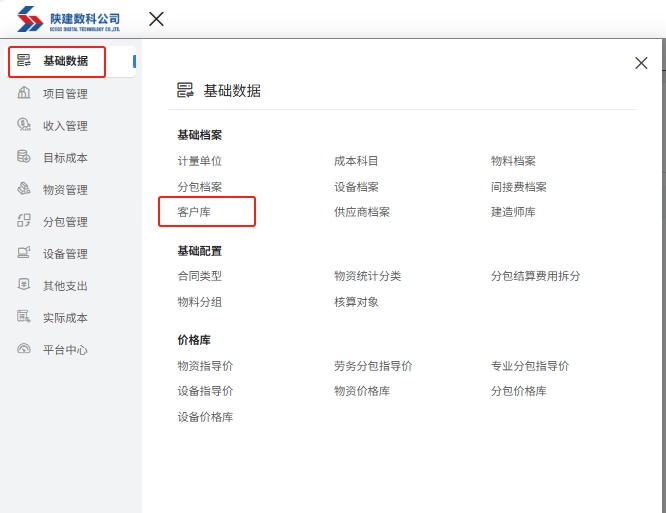Click the 分包管理 sidebar icon
Image resolution: width=666 pixels, height=513 pixels.
(24, 222)
